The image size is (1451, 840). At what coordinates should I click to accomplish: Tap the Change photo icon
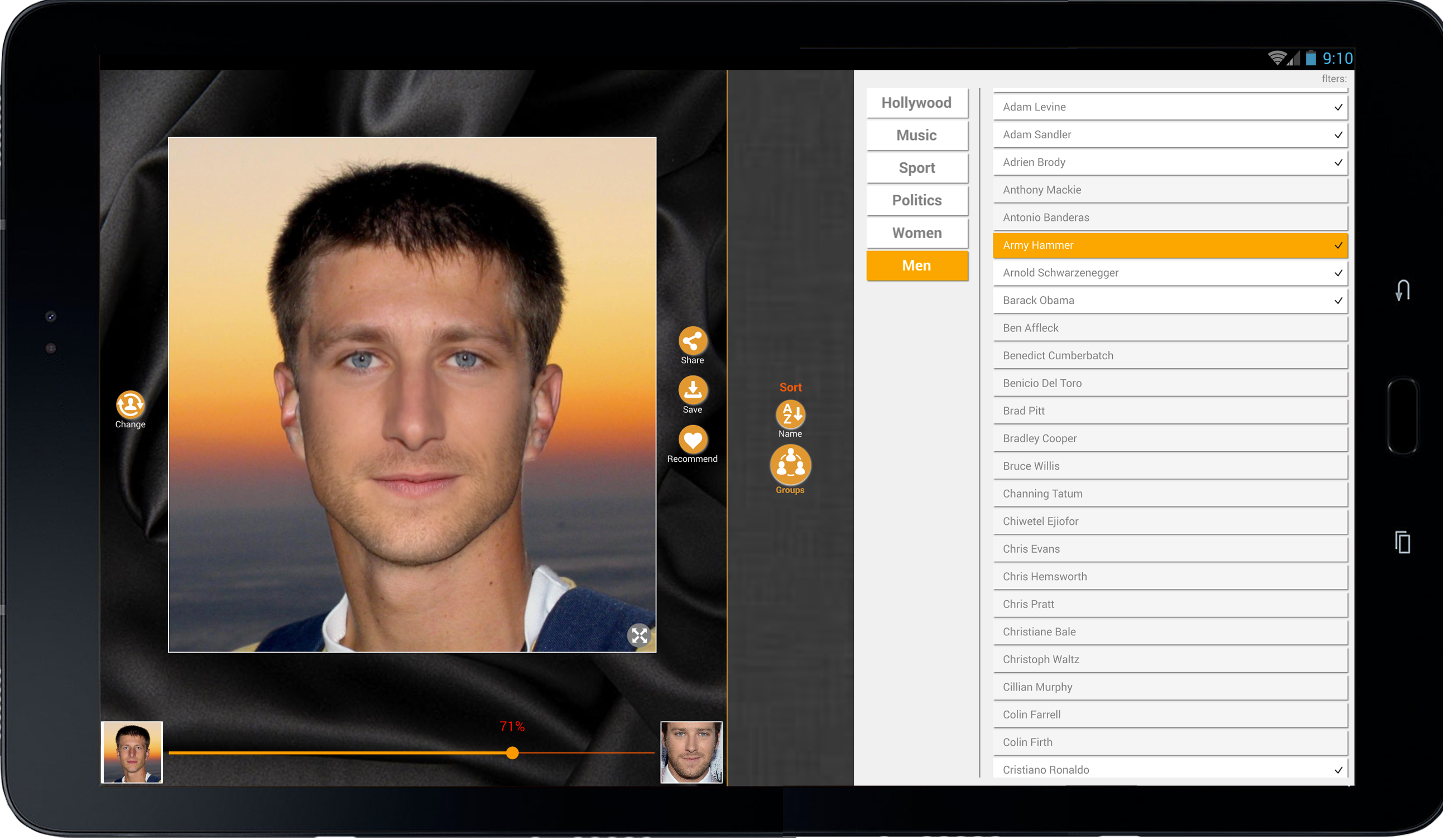pos(130,404)
